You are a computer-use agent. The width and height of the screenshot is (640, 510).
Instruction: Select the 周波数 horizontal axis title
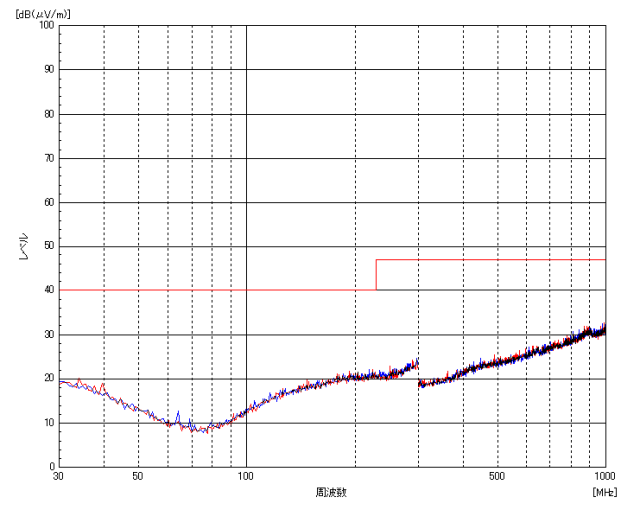[331, 492]
